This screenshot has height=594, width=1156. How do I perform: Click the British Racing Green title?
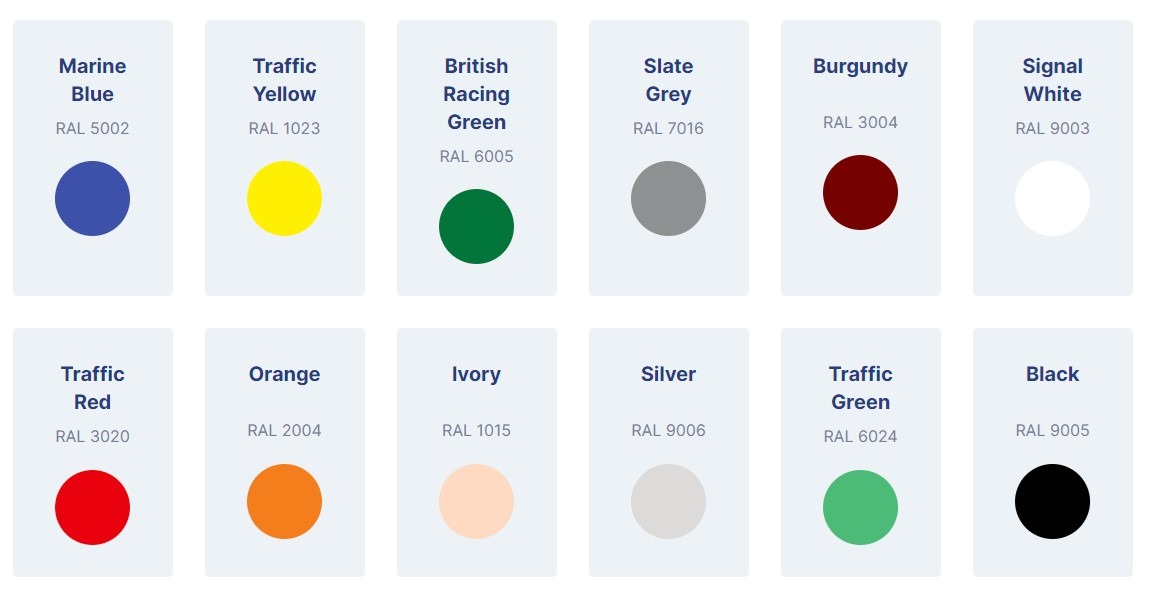pos(476,94)
